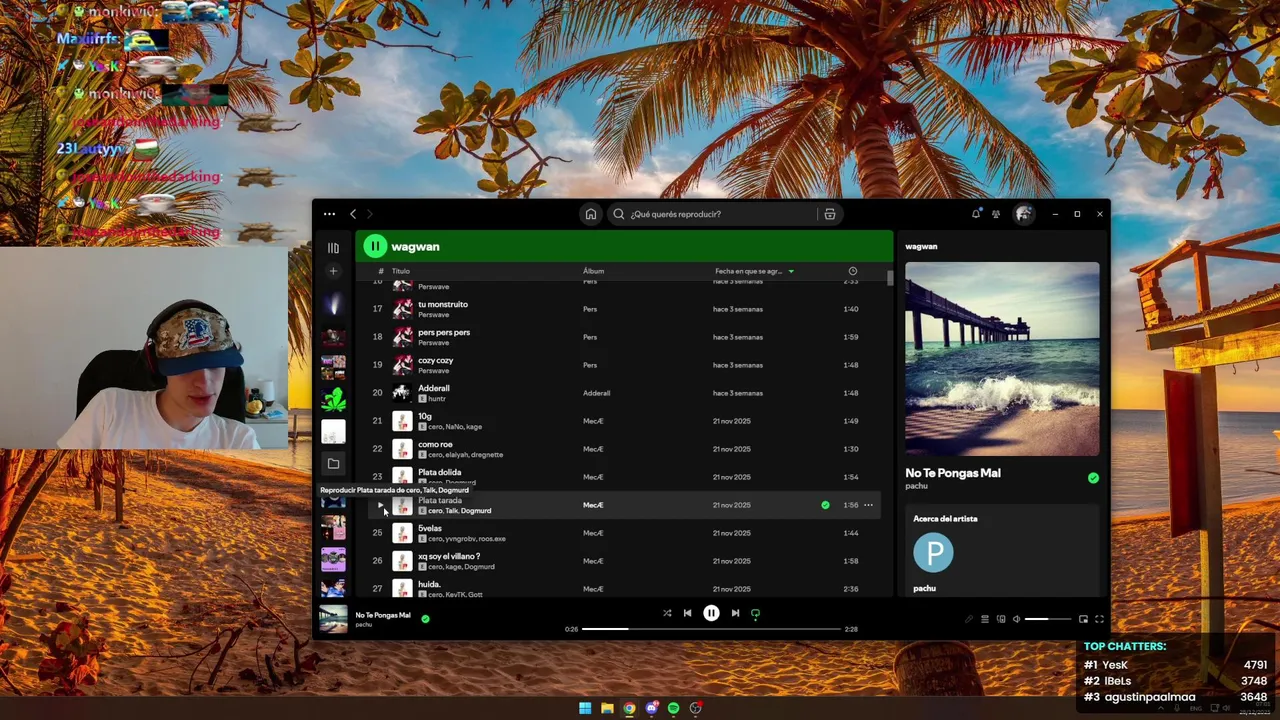Open Windows Start button on taskbar
Image resolution: width=1280 pixels, height=720 pixels.
585,708
